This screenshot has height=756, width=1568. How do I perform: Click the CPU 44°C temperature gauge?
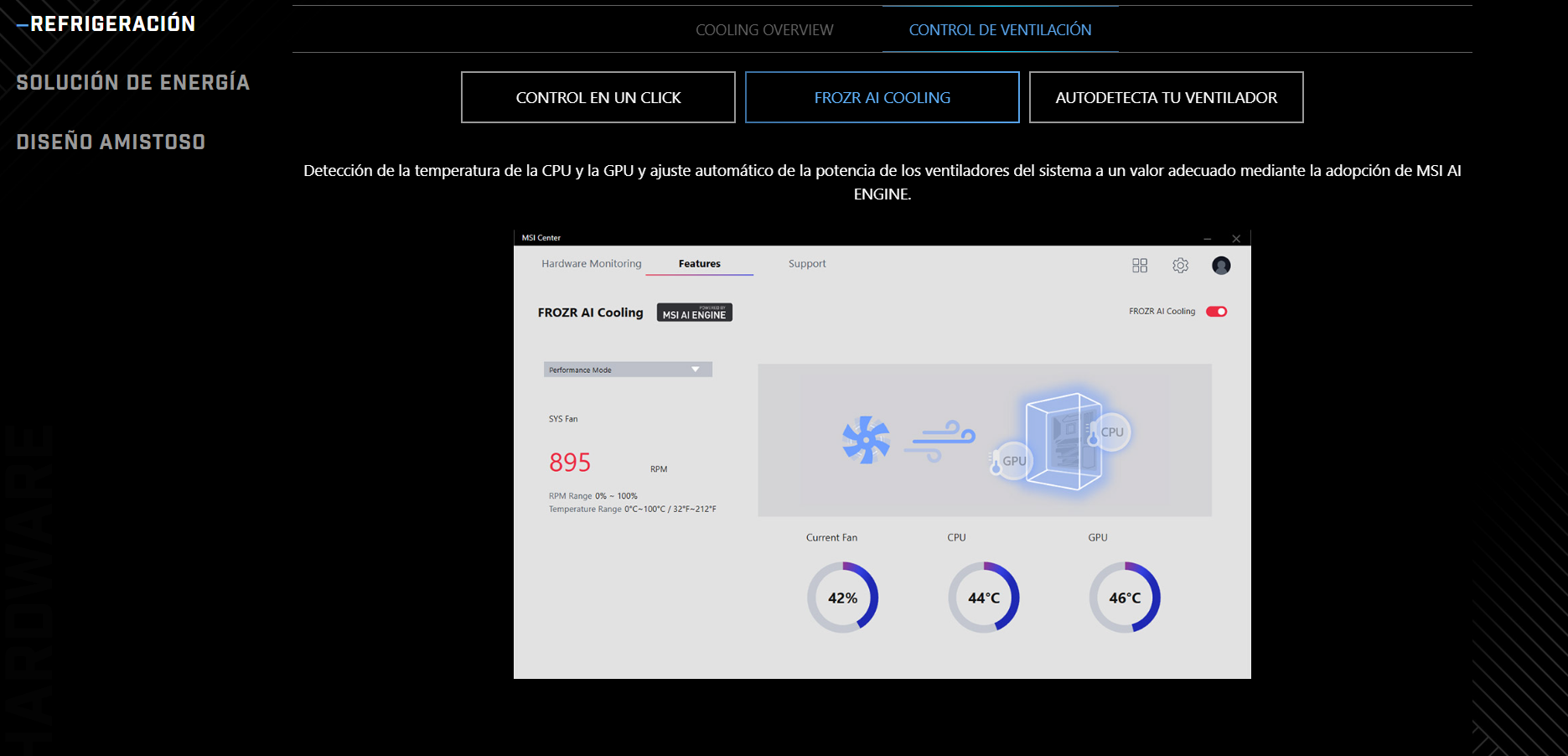(984, 598)
